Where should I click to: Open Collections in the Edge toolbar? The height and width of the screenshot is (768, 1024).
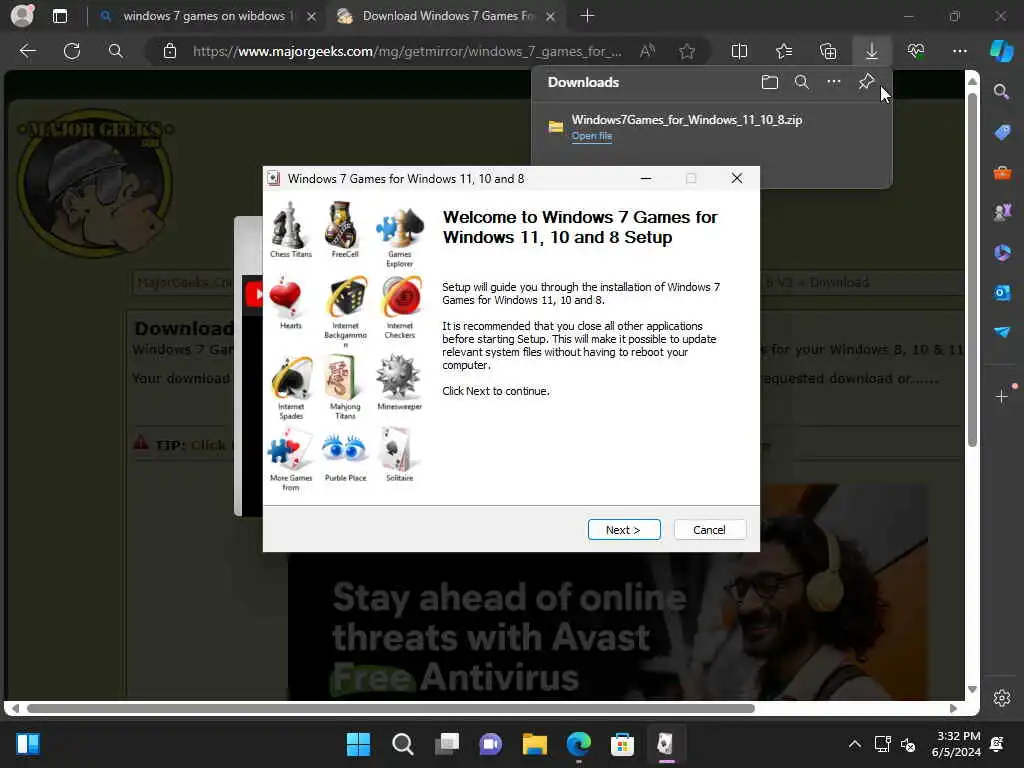(828, 51)
